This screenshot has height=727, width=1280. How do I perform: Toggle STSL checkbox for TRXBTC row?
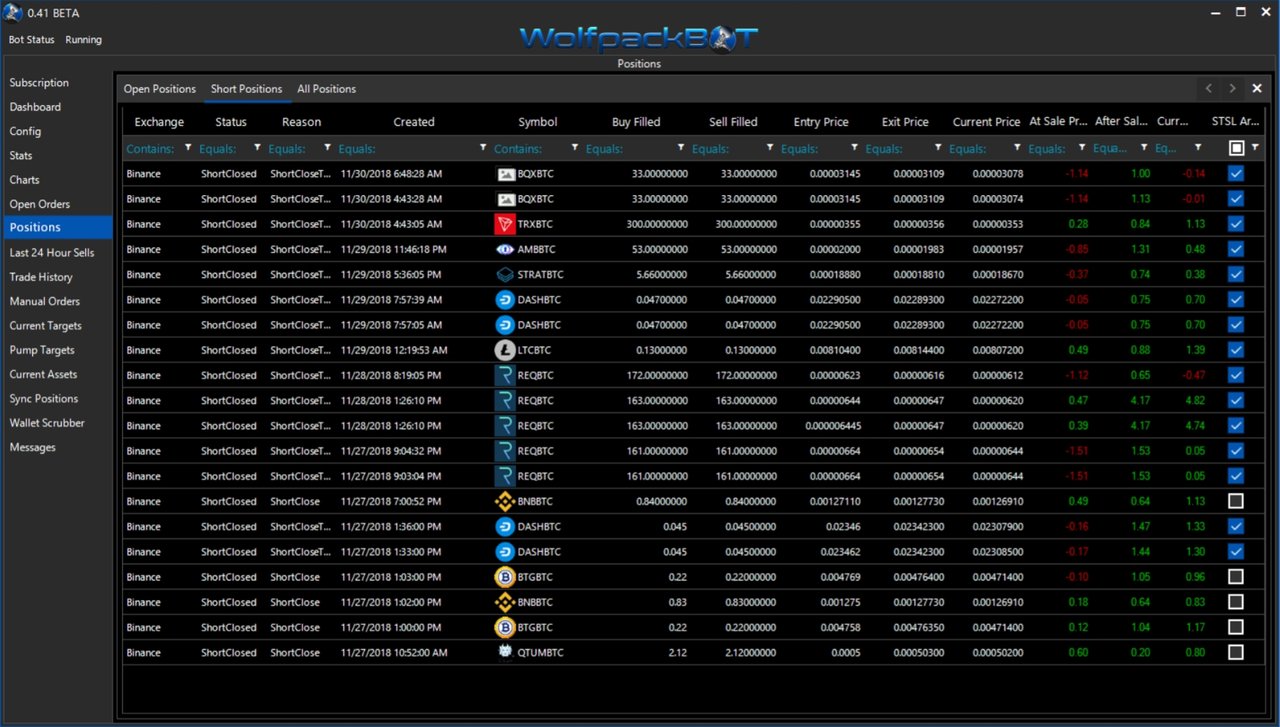tap(1236, 224)
